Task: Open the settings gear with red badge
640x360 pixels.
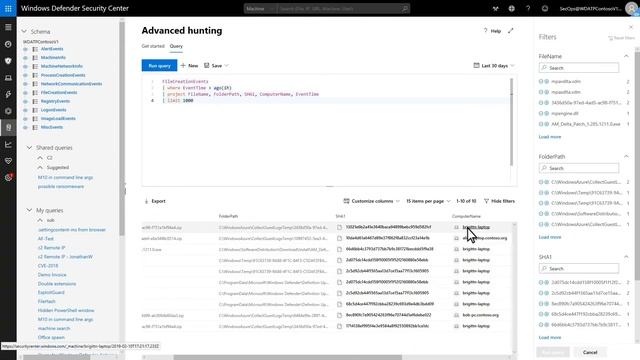Action: click(8, 177)
